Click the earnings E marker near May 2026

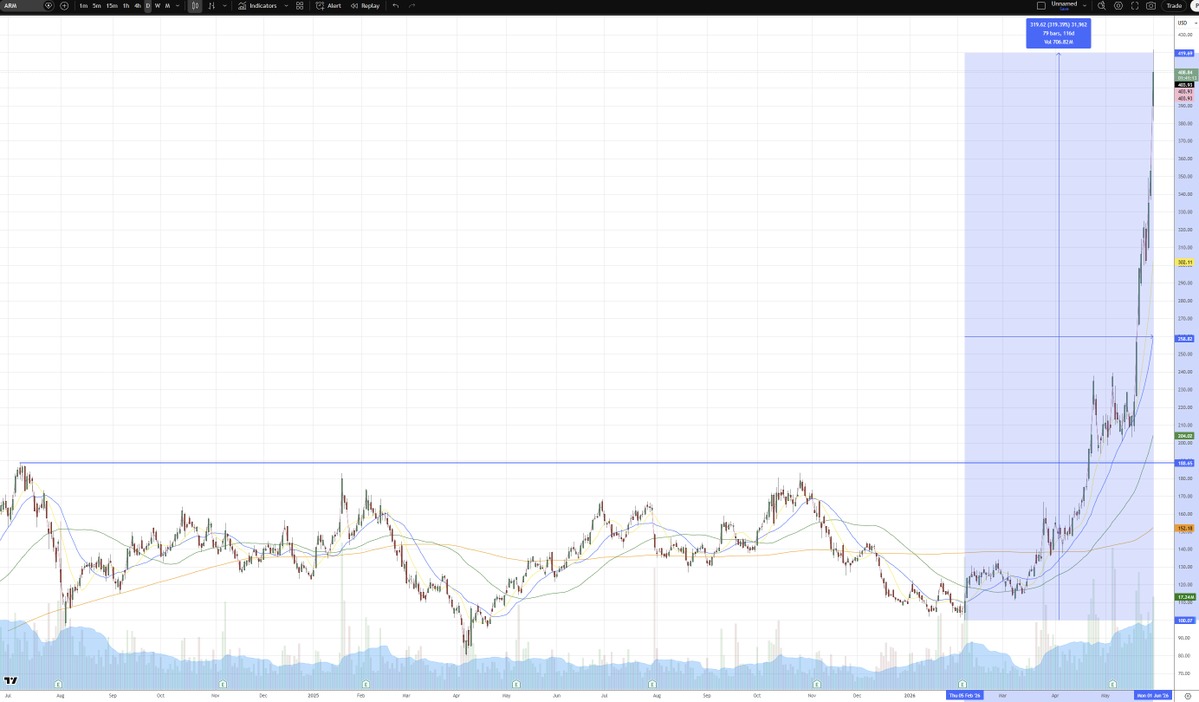pos(1111,684)
